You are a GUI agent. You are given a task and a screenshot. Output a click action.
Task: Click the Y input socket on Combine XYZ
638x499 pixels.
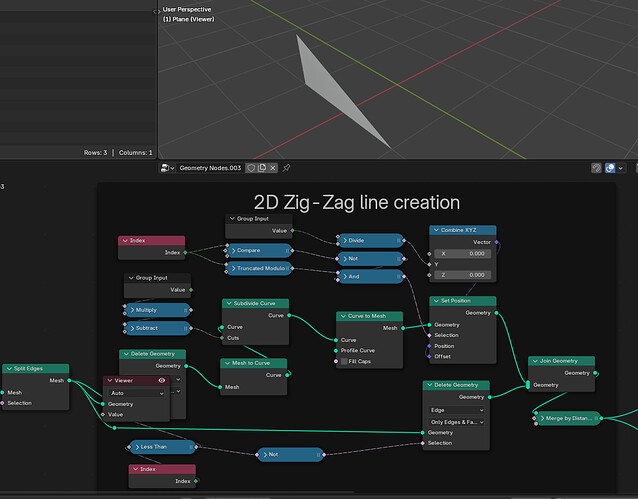pos(429,265)
